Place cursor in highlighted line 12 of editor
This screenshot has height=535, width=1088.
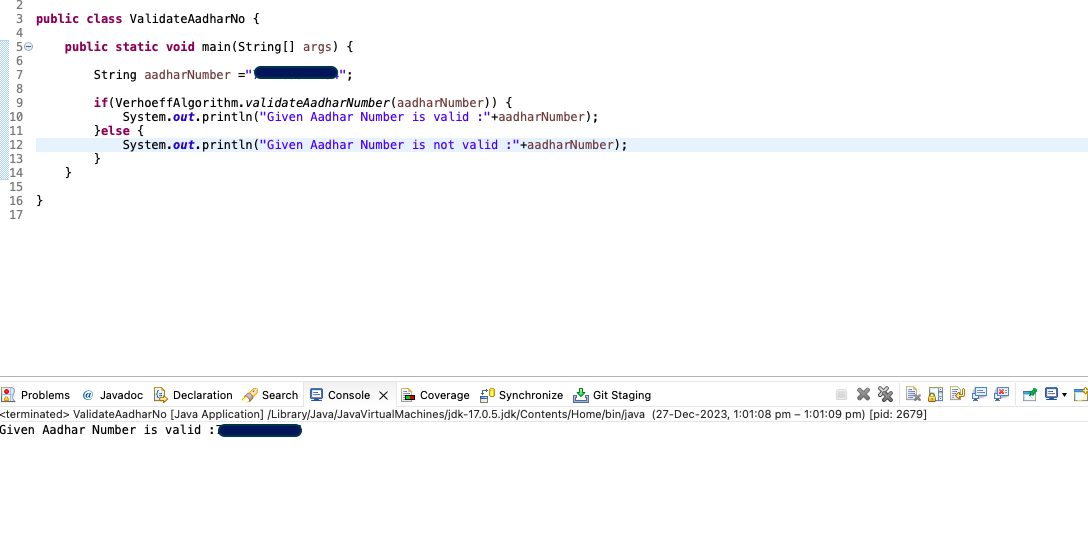[561, 144]
